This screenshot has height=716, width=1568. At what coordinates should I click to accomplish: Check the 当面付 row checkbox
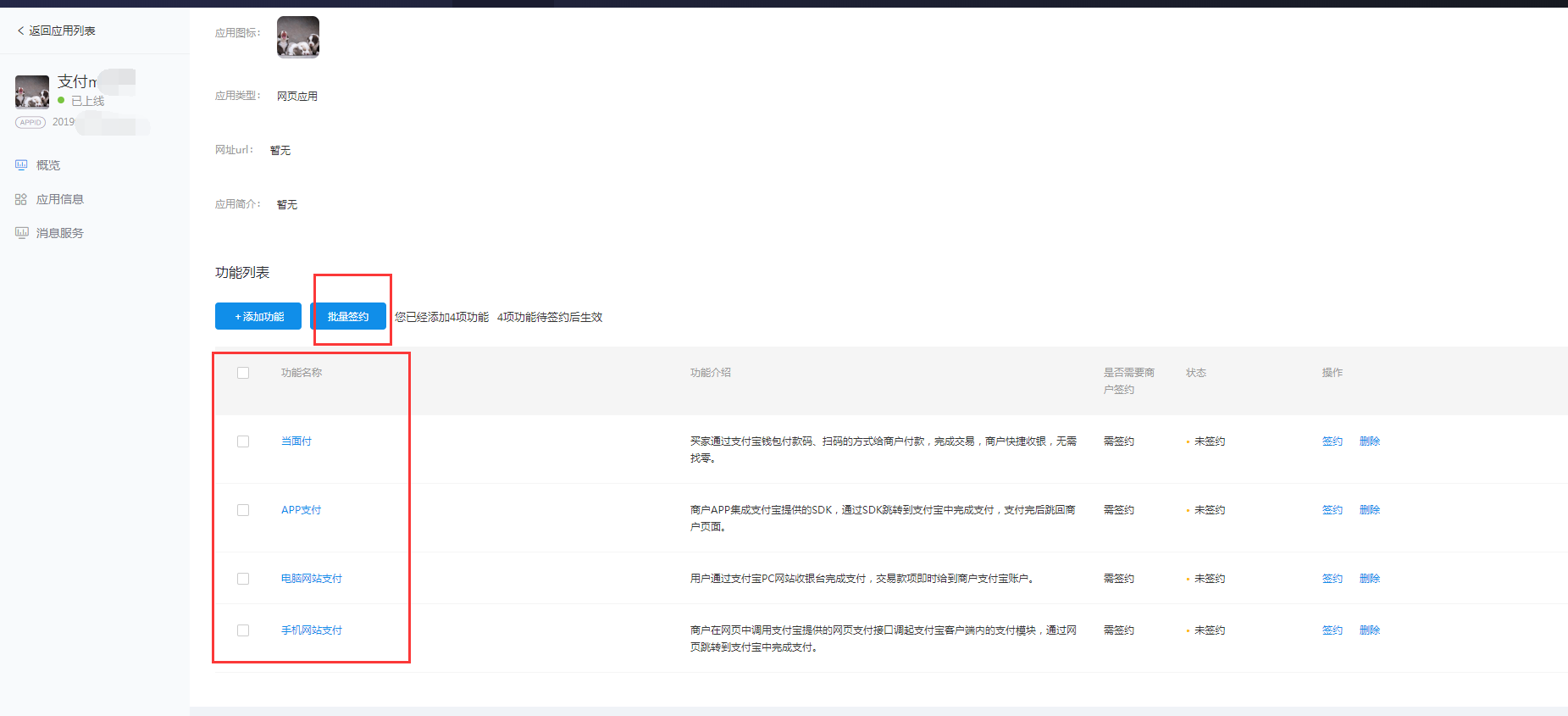243,441
